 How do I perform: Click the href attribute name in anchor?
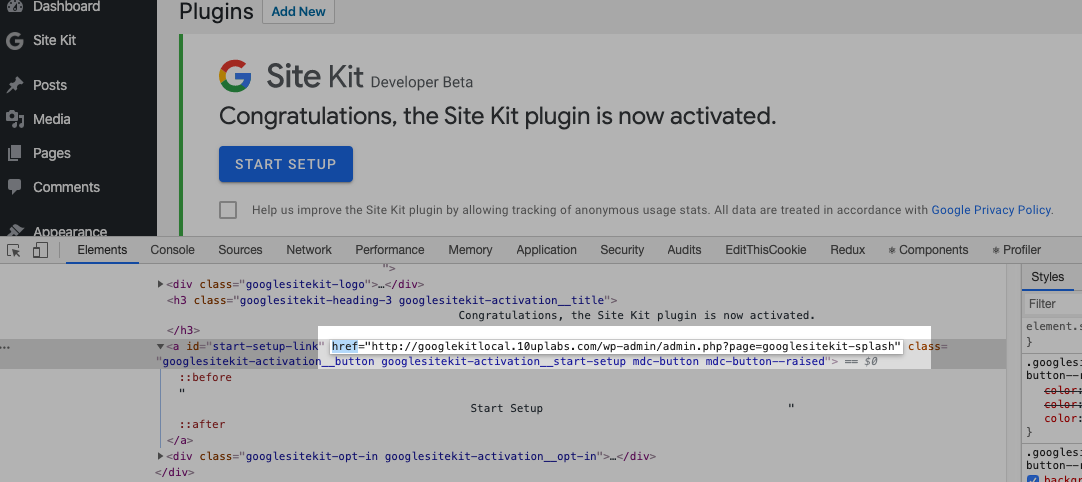pos(344,346)
